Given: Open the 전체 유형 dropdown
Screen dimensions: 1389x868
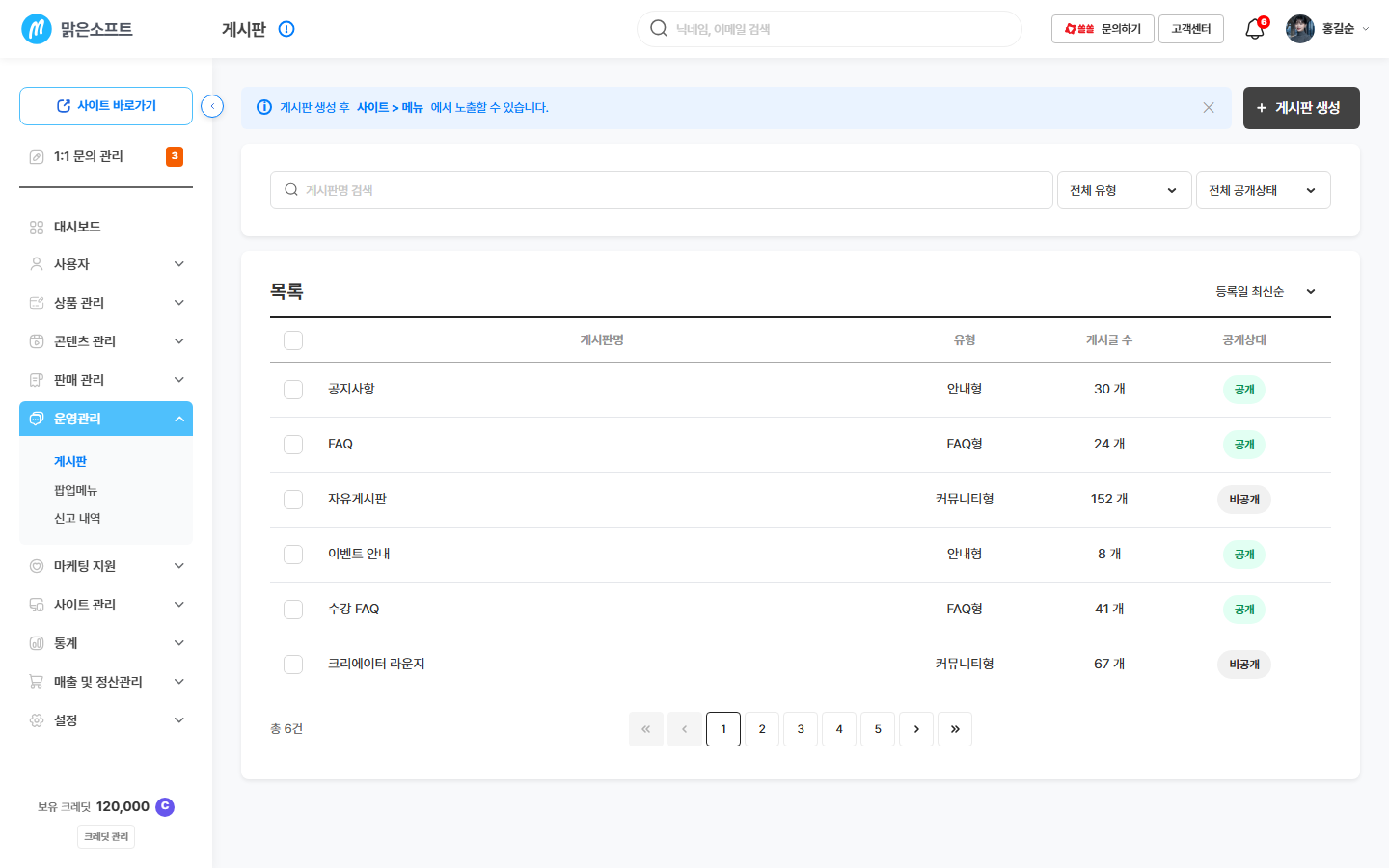Looking at the screenshot, I should point(1125,190).
